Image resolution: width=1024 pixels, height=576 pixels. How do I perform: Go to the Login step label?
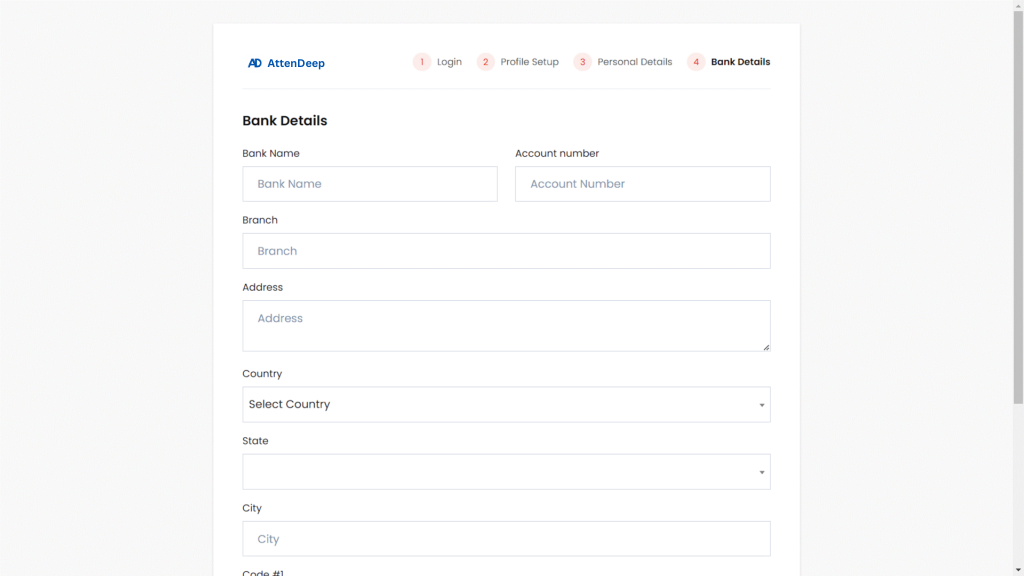click(x=449, y=62)
